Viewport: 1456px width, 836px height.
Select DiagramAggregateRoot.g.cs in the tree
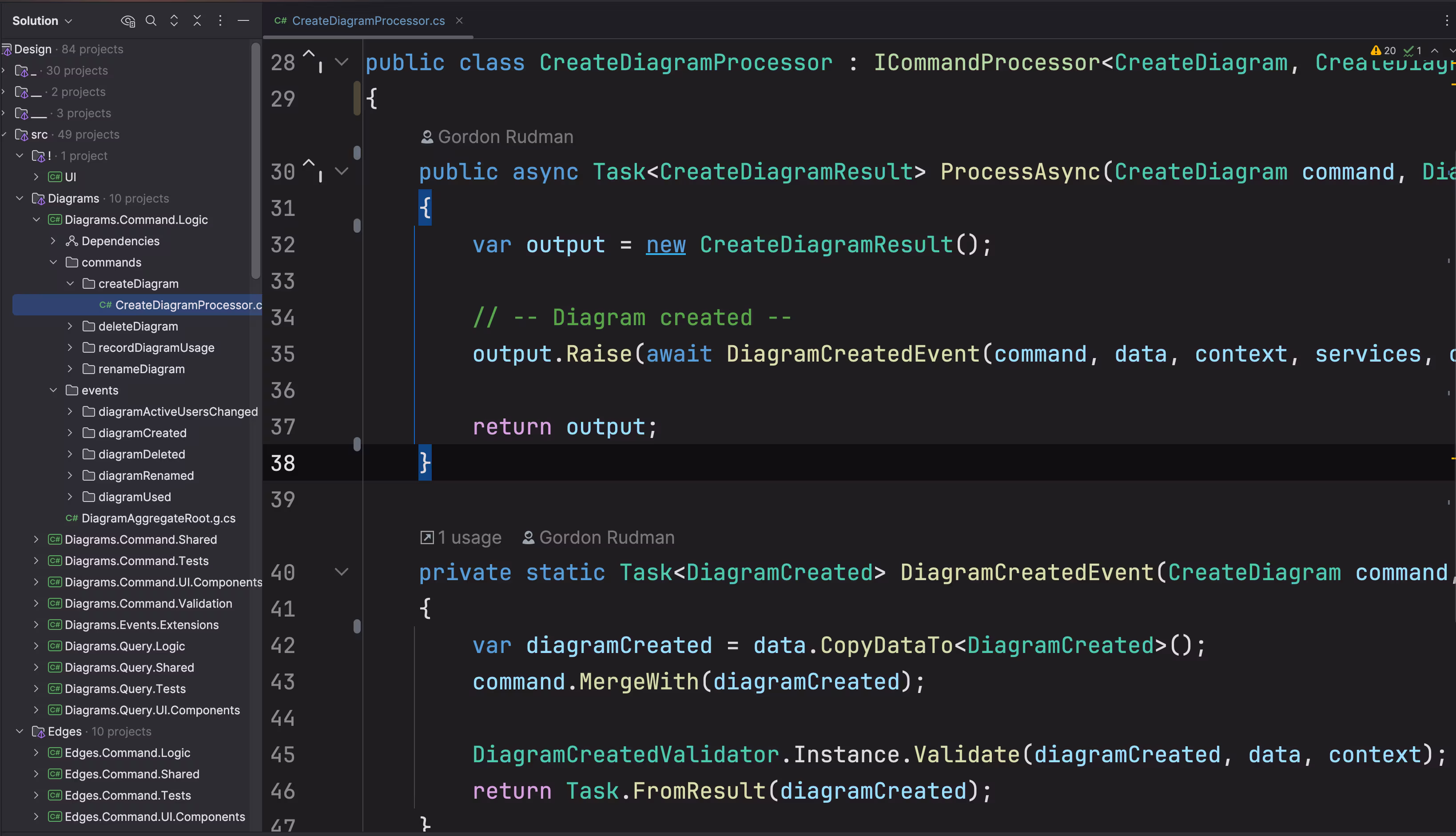click(x=158, y=518)
